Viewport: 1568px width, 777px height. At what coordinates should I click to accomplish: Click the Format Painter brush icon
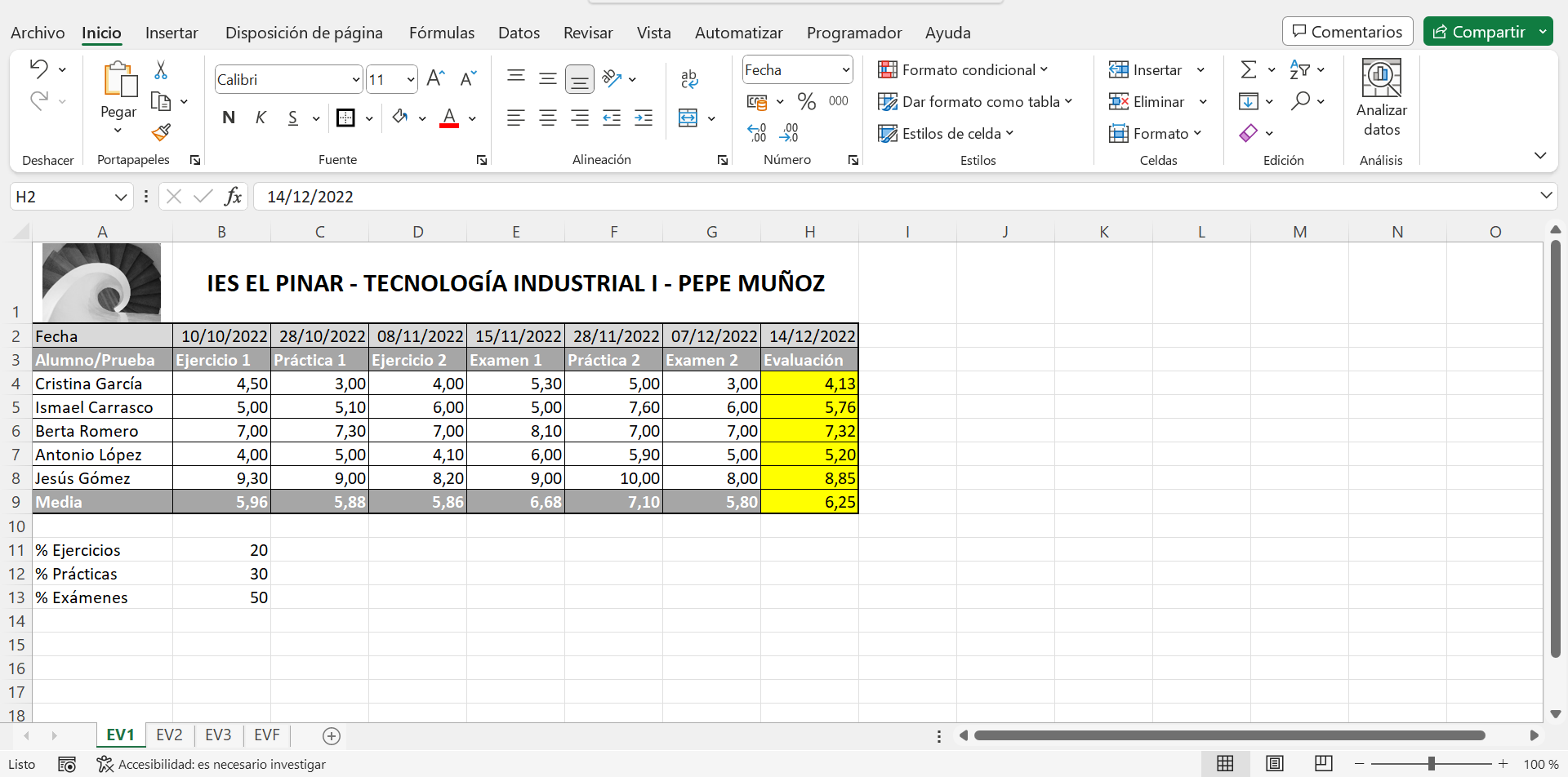point(161,132)
